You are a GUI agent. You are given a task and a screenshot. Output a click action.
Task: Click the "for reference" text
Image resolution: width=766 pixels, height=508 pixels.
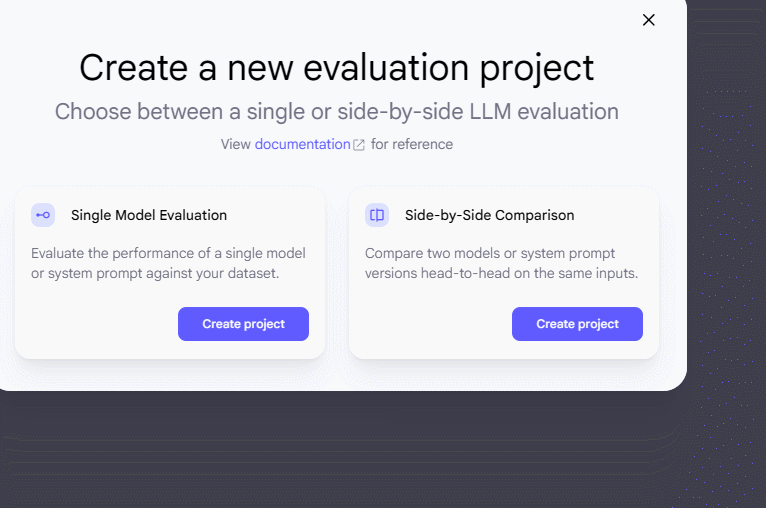[x=412, y=144]
